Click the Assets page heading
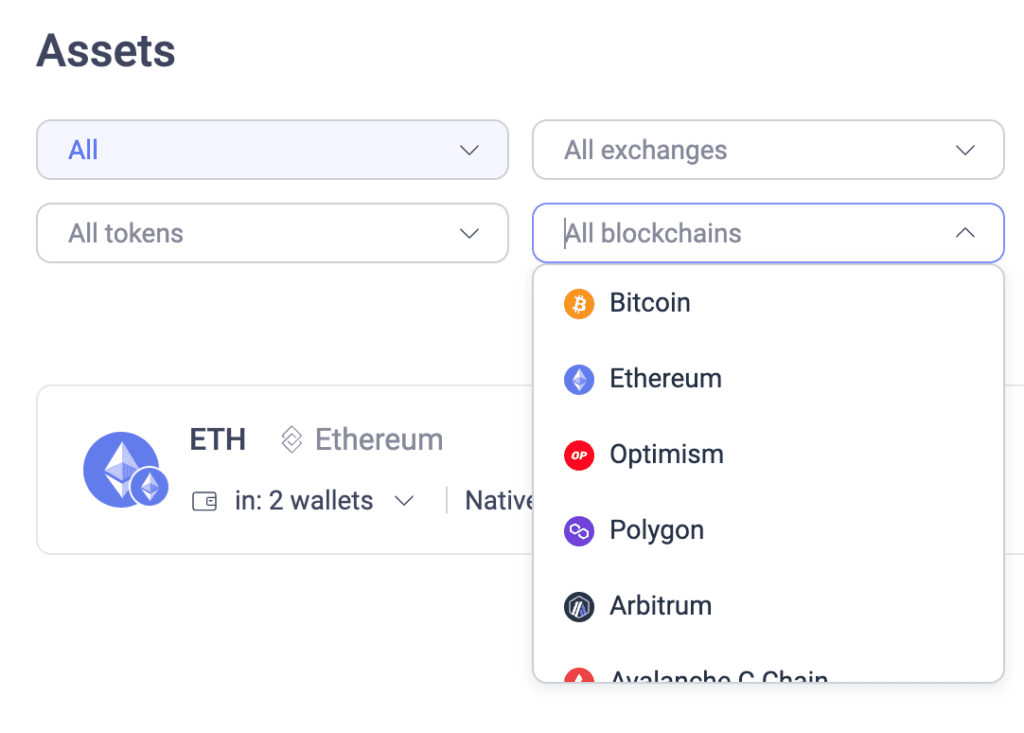This screenshot has height=733, width=1024. [105, 50]
